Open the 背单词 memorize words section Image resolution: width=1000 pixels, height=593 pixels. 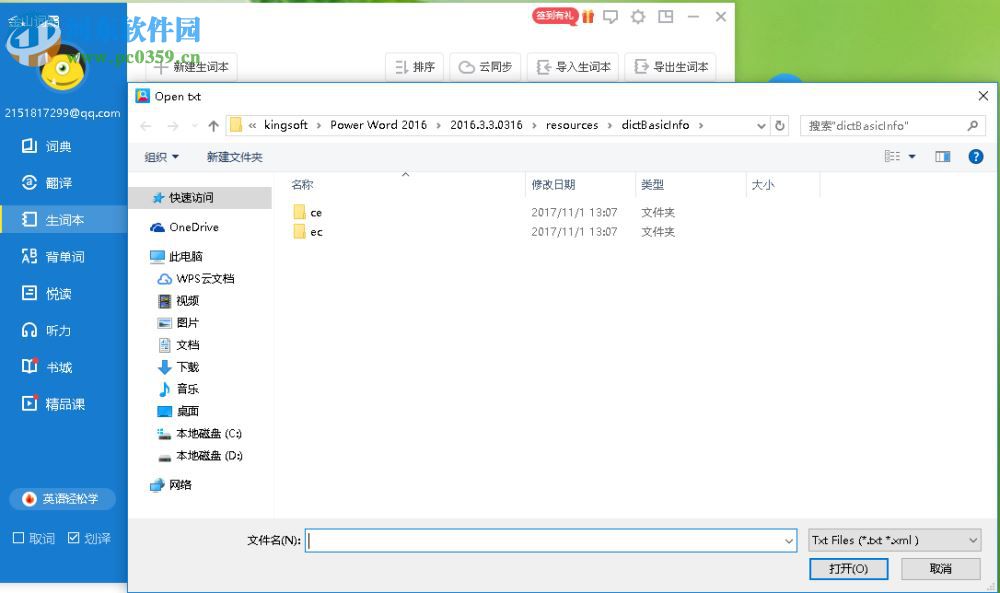(54, 256)
